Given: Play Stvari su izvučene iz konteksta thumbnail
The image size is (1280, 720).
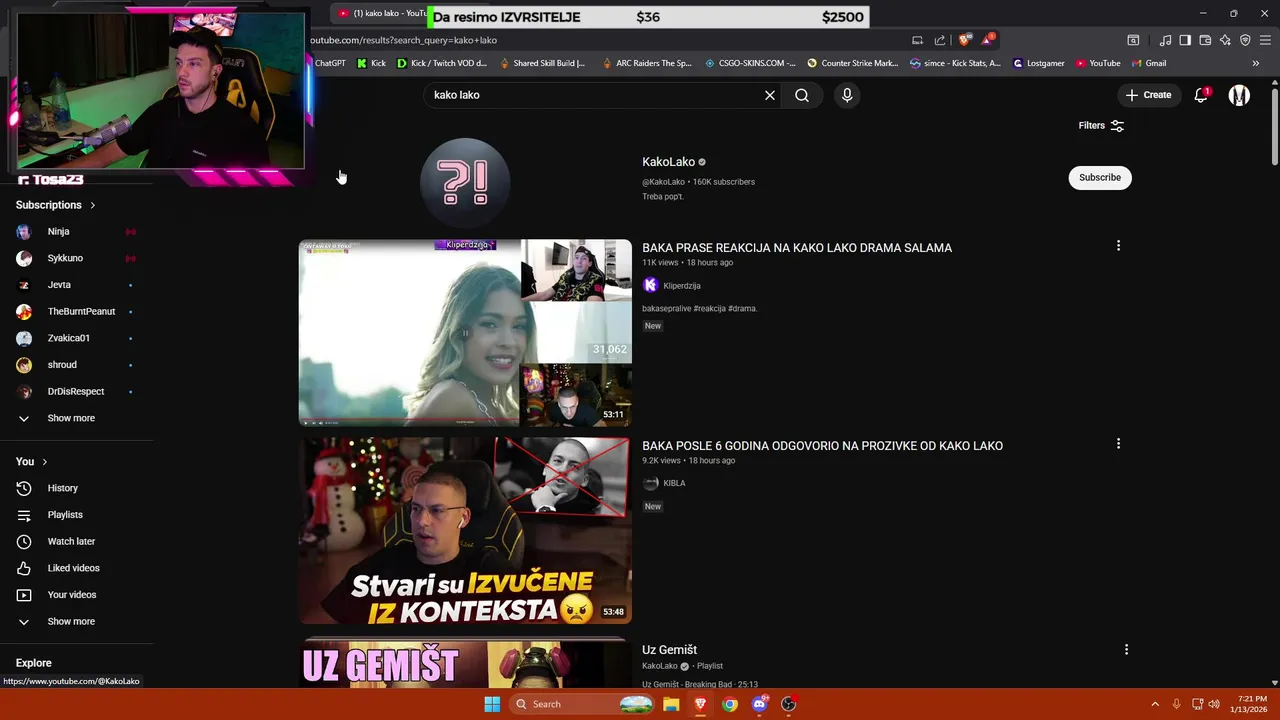Looking at the screenshot, I should point(465,530).
